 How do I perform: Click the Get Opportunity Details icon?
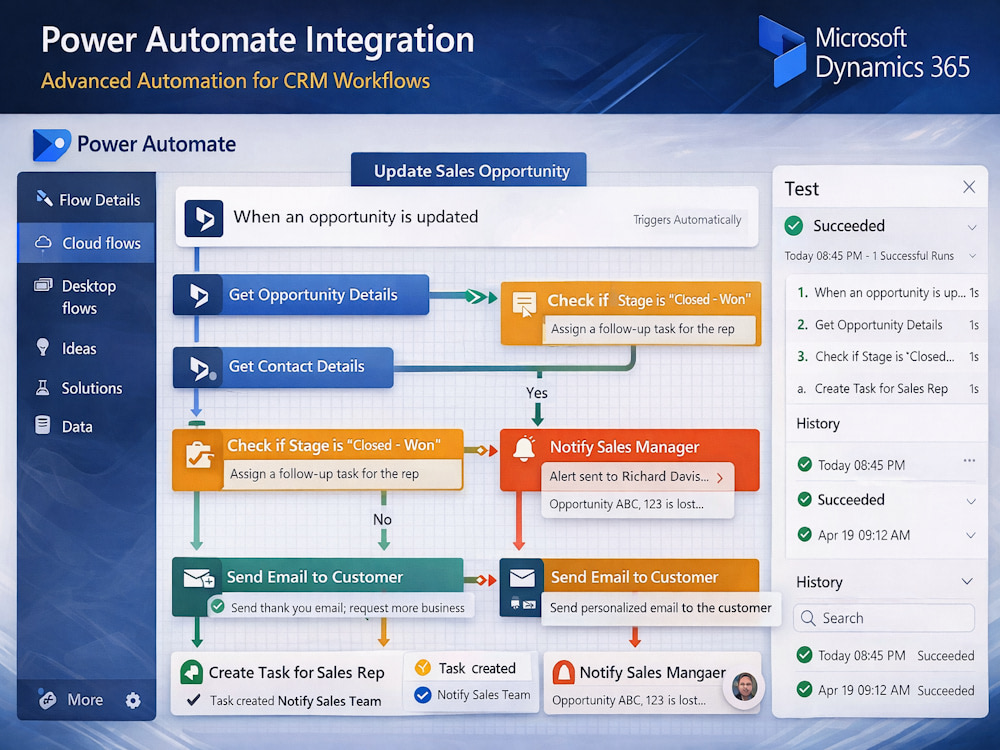pyautogui.click(x=198, y=295)
